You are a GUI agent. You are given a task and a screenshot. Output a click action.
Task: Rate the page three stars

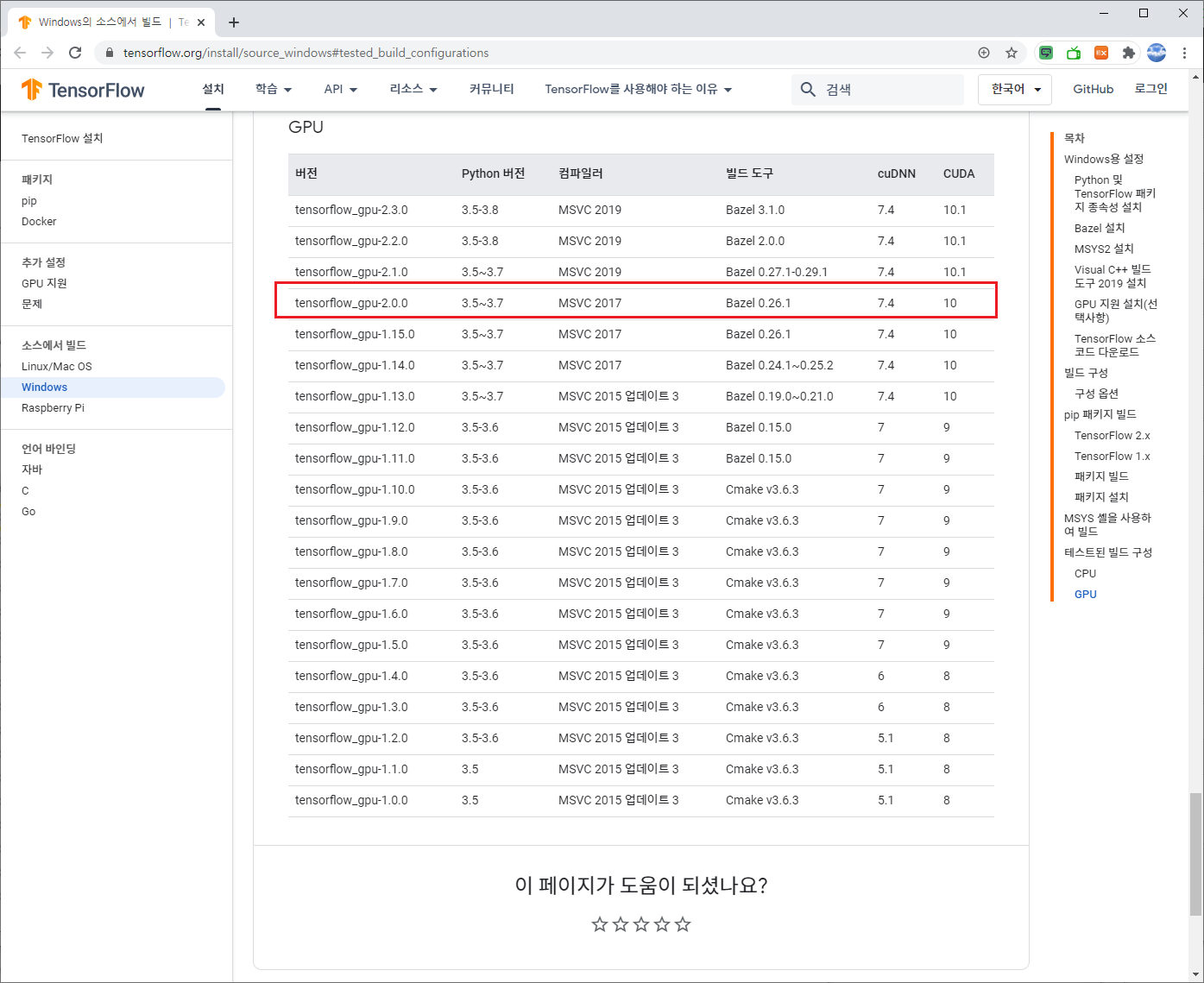[641, 924]
